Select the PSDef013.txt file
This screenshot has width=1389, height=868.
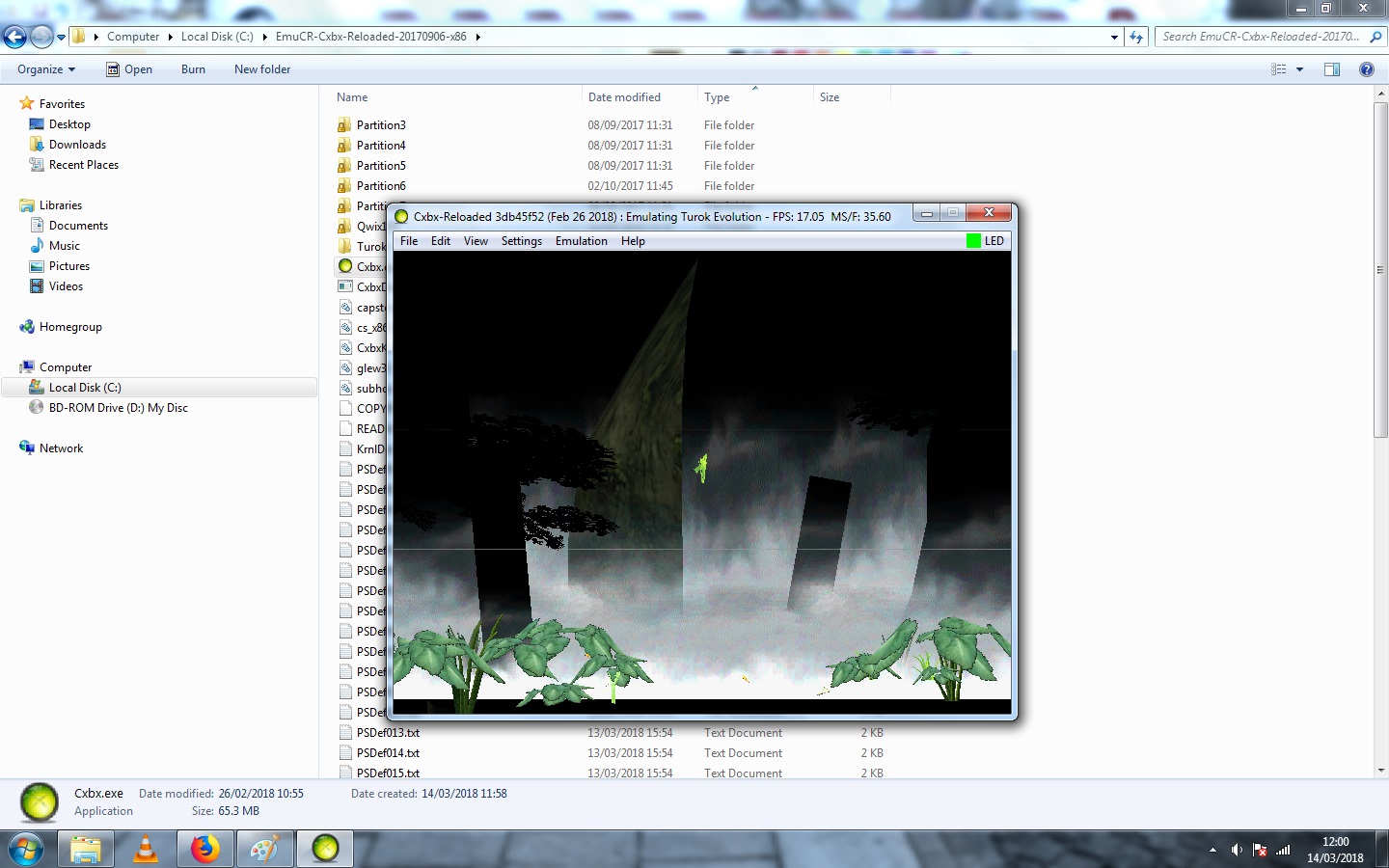[x=388, y=733]
